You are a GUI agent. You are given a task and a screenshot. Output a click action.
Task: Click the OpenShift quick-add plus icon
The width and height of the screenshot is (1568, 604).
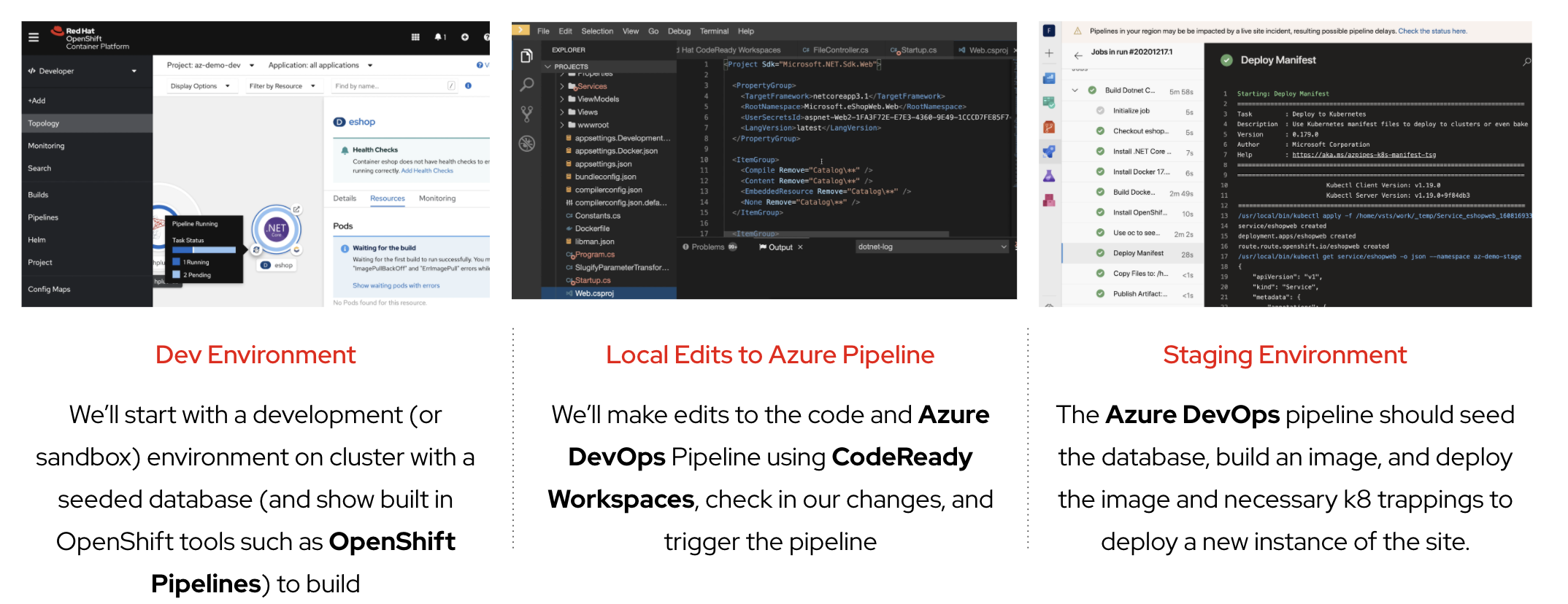(465, 37)
